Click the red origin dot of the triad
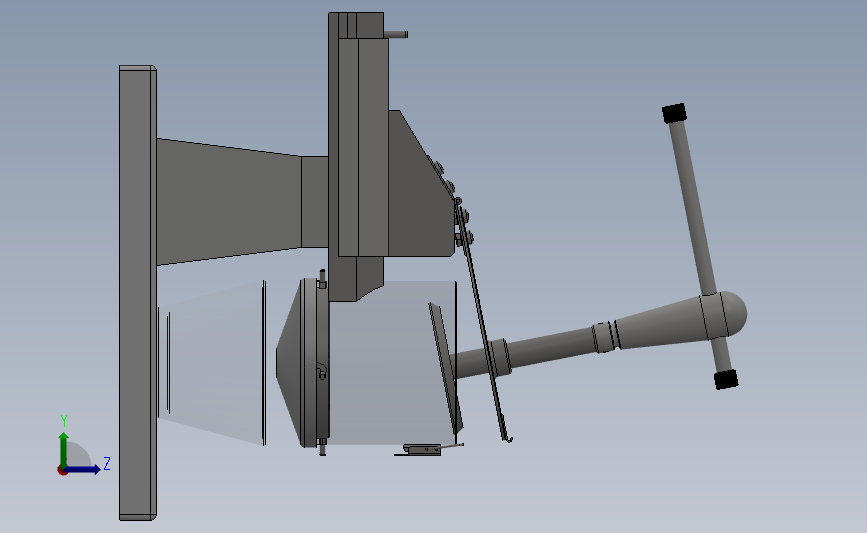 [62, 471]
